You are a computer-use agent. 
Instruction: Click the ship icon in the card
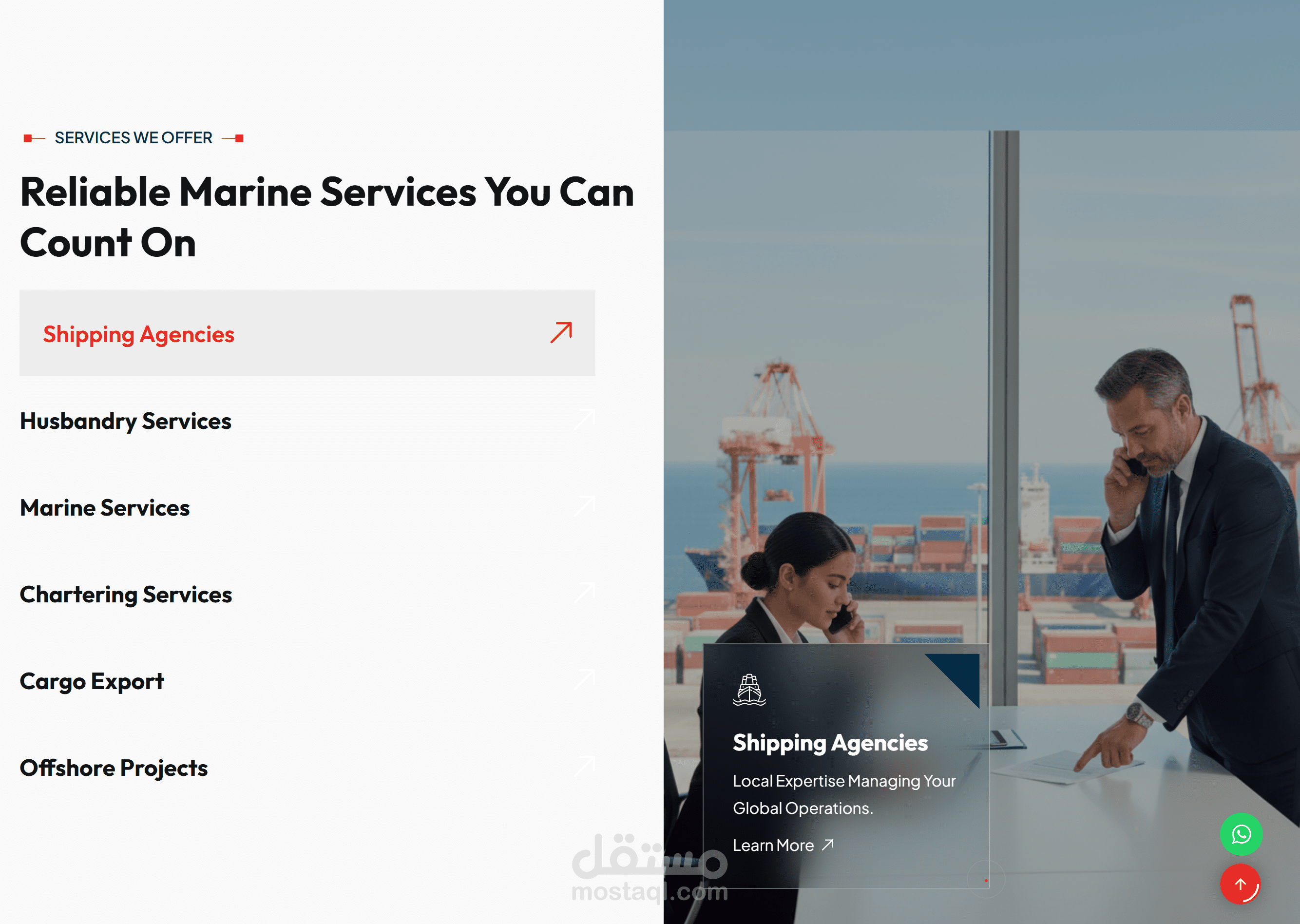pos(749,690)
